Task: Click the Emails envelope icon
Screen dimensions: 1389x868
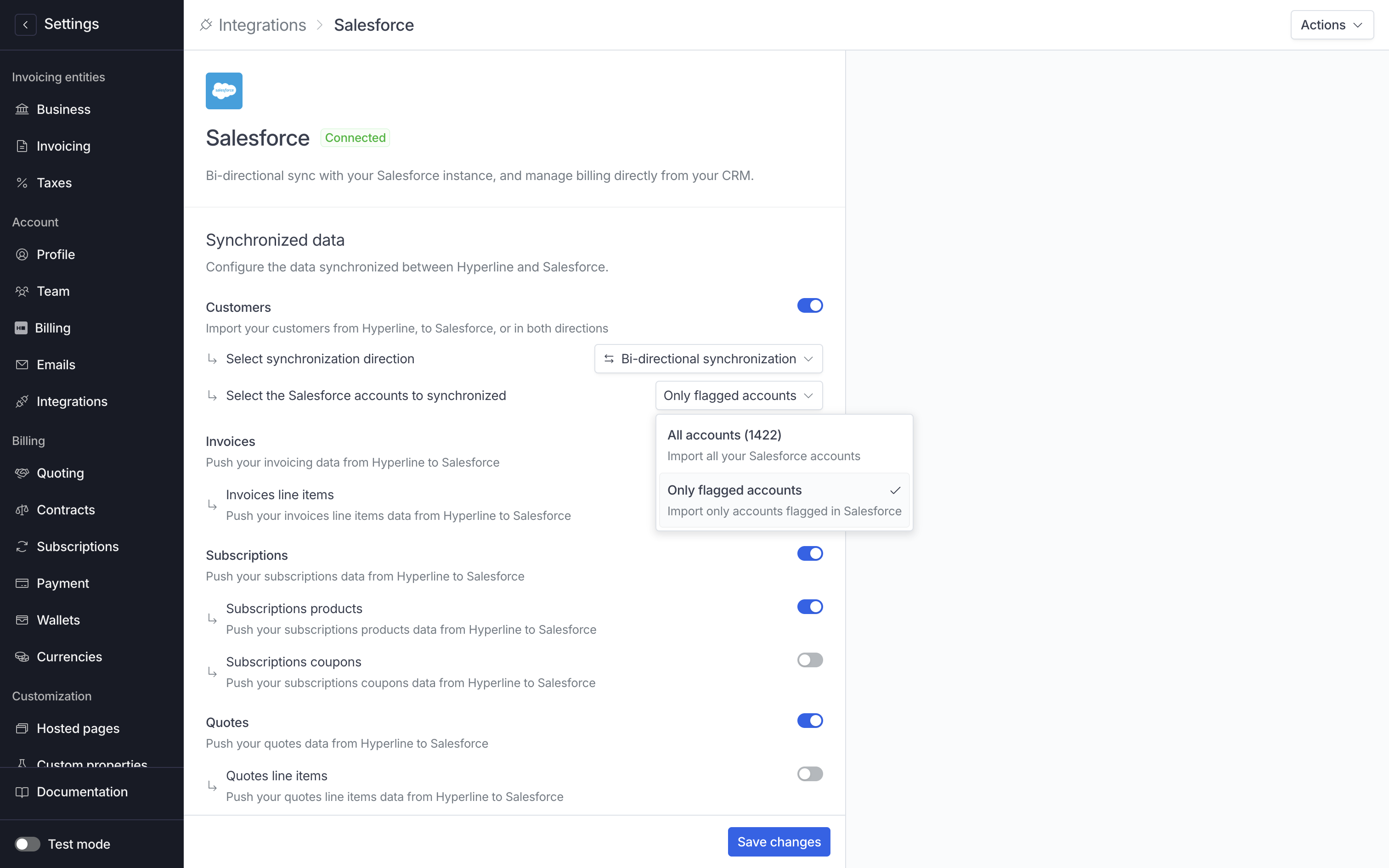Action: (x=22, y=365)
